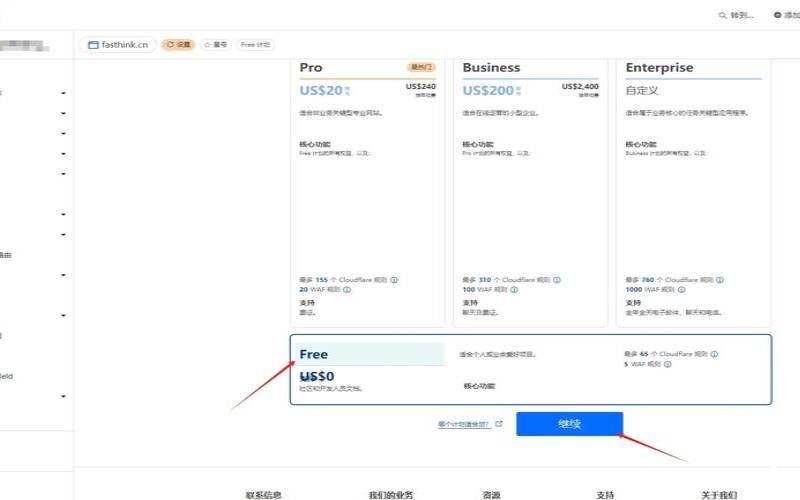Viewport: 800px width, 500px height.
Task: Click the US$20 Pro price
Action: 321,91
